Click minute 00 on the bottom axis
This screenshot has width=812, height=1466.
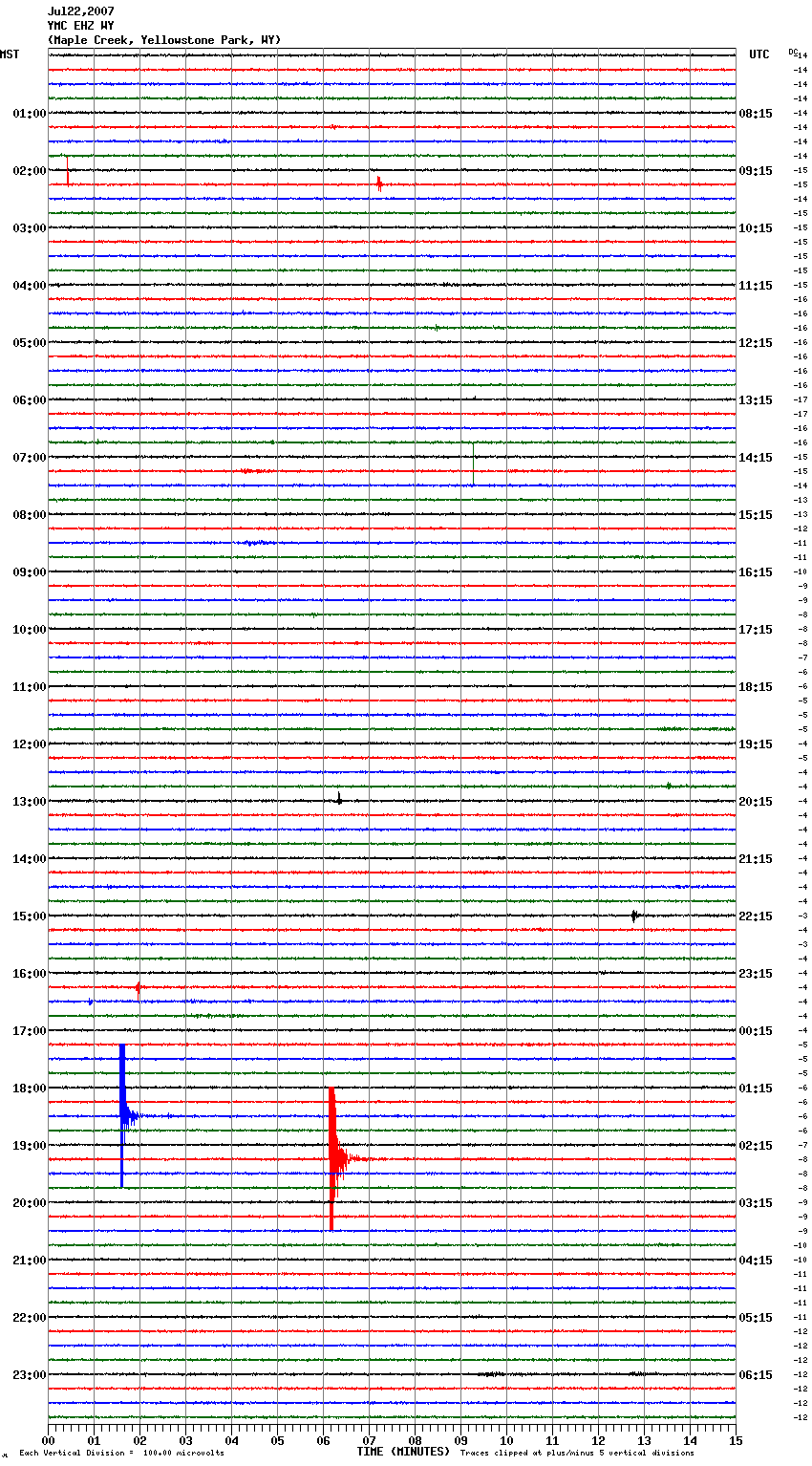point(48,1440)
